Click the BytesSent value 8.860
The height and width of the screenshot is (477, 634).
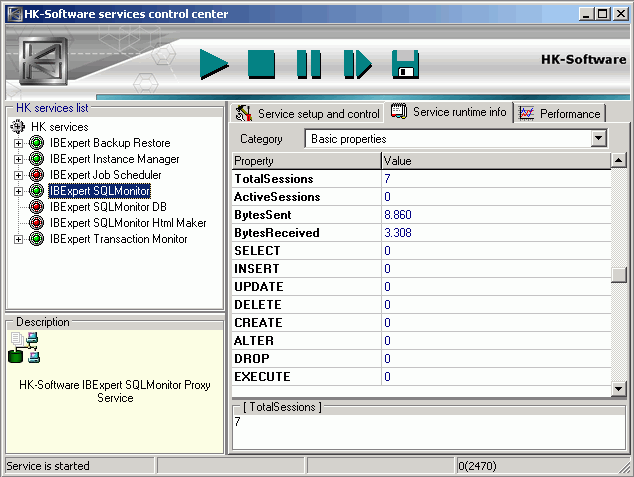pyautogui.click(x=398, y=215)
